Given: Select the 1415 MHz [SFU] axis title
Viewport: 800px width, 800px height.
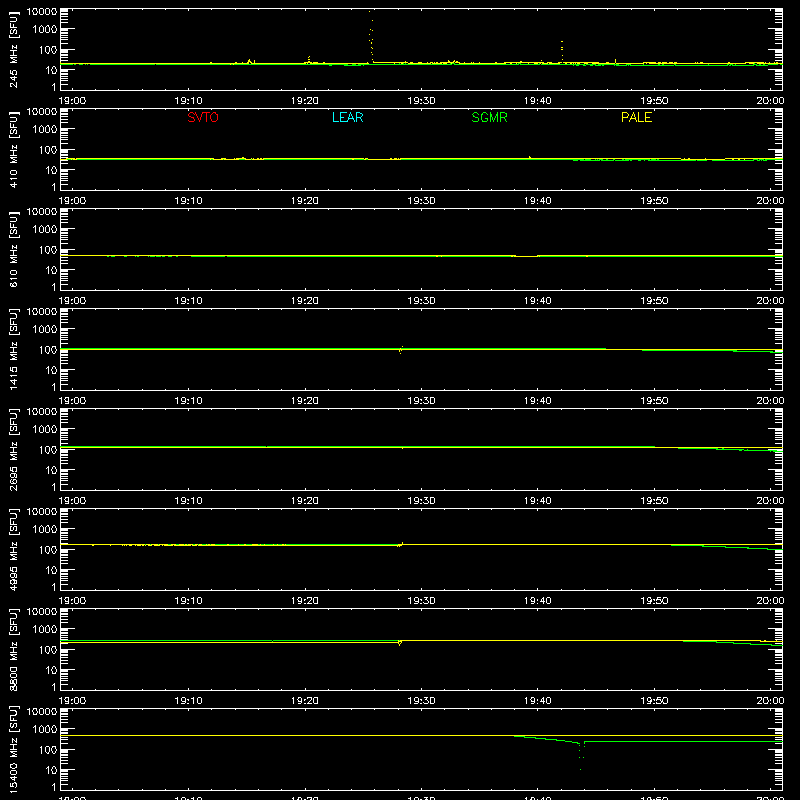Looking at the screenshot, I should click(x=13, y=350).
